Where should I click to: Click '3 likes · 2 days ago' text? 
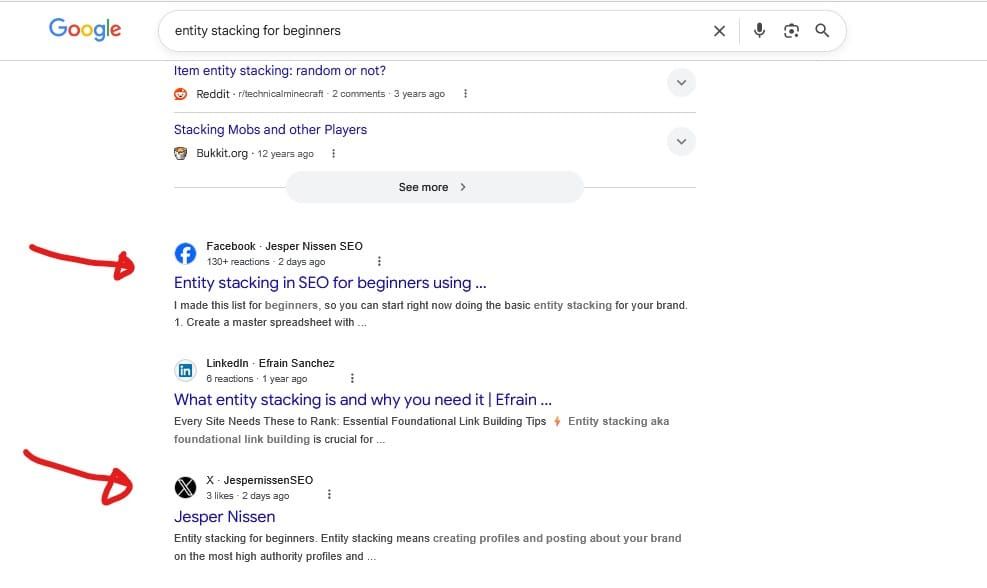point(247,496)
